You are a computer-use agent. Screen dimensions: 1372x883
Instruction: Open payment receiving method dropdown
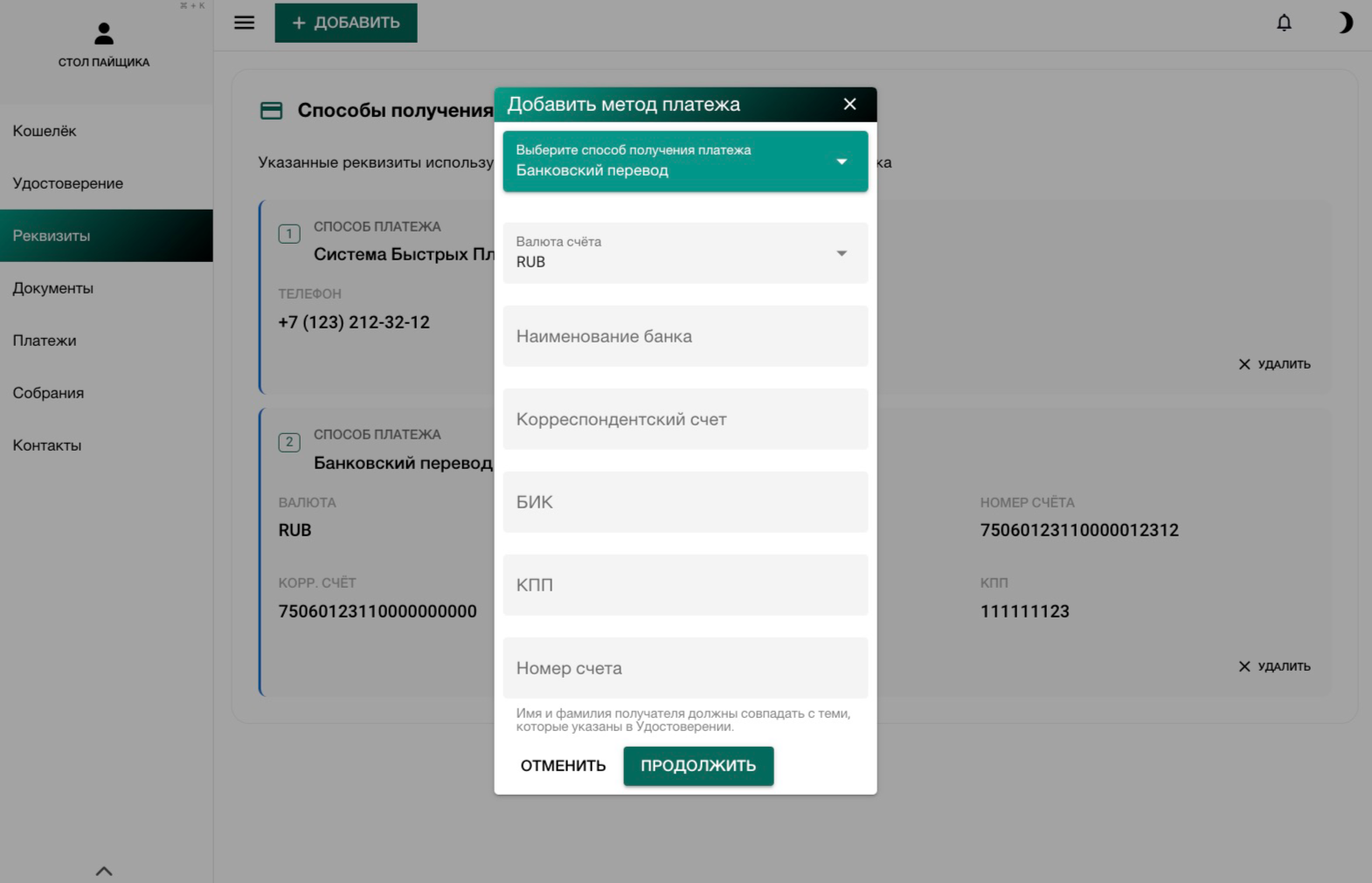(x=684, y=161)
